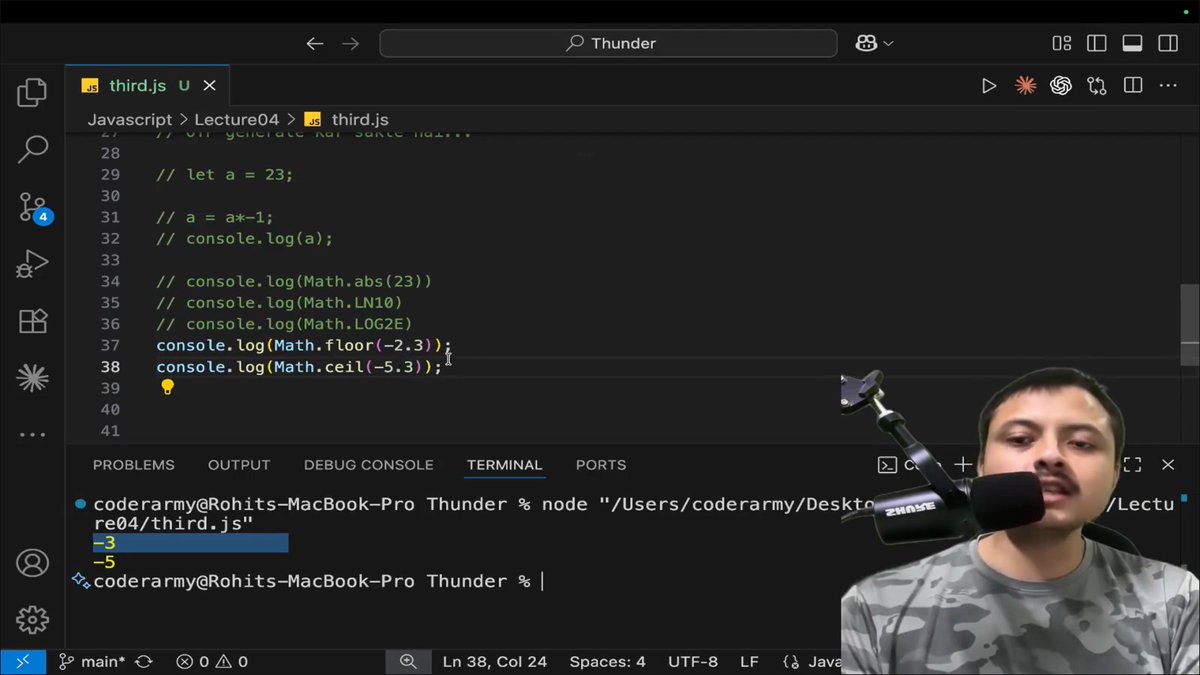
Task: Split the editor to the right
Action: tap(1133, 86)
